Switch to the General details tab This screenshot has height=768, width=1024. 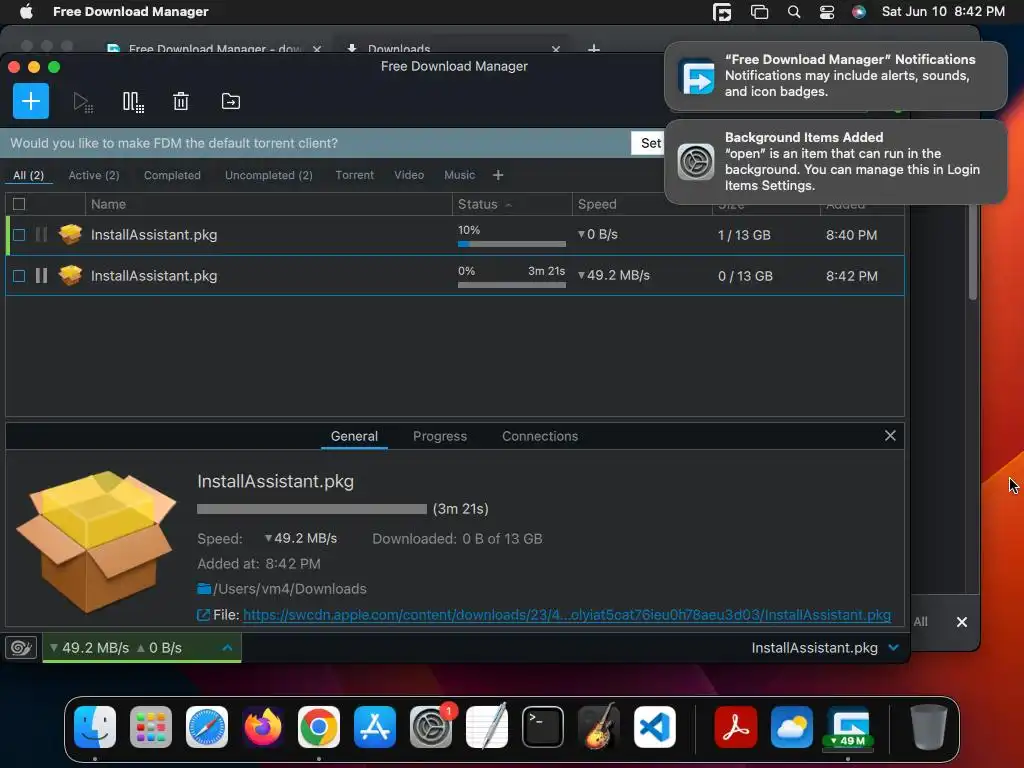click(354, 436)
